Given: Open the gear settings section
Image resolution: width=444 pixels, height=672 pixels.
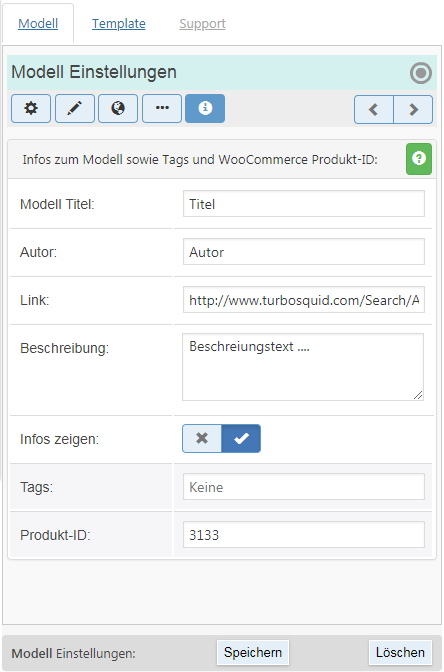Looking at the screenshot, I should pos(31,108).
